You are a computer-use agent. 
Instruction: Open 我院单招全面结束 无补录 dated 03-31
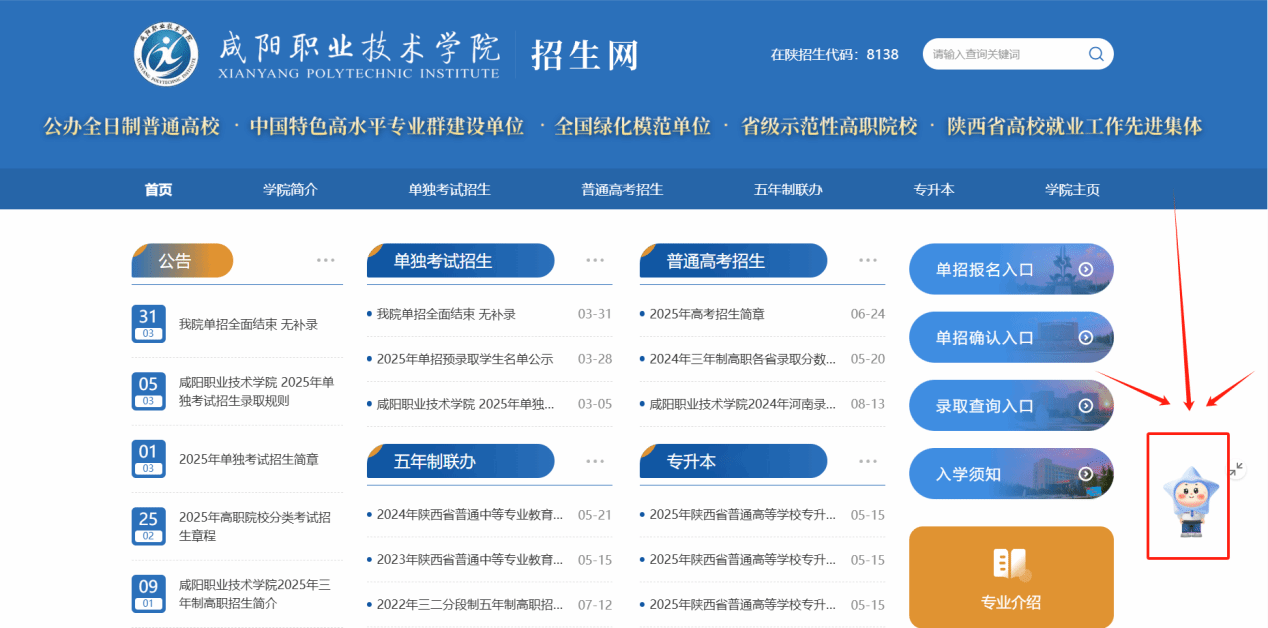point(446,314)
